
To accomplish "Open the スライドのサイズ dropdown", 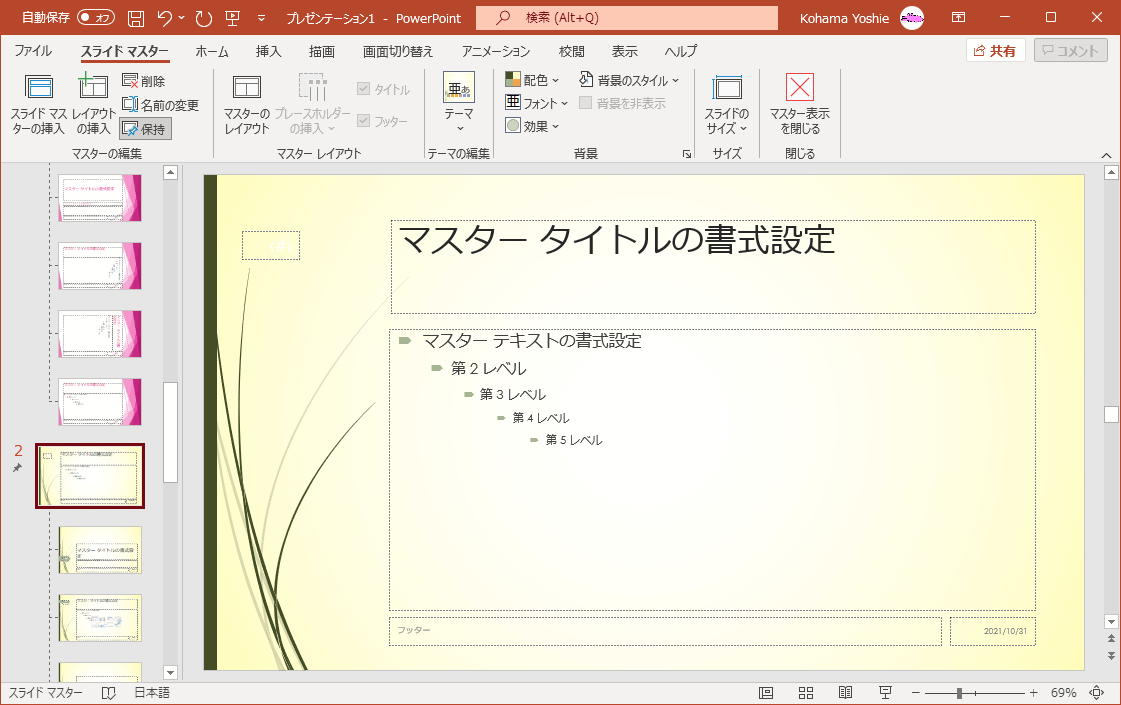I will coord(727,104).
